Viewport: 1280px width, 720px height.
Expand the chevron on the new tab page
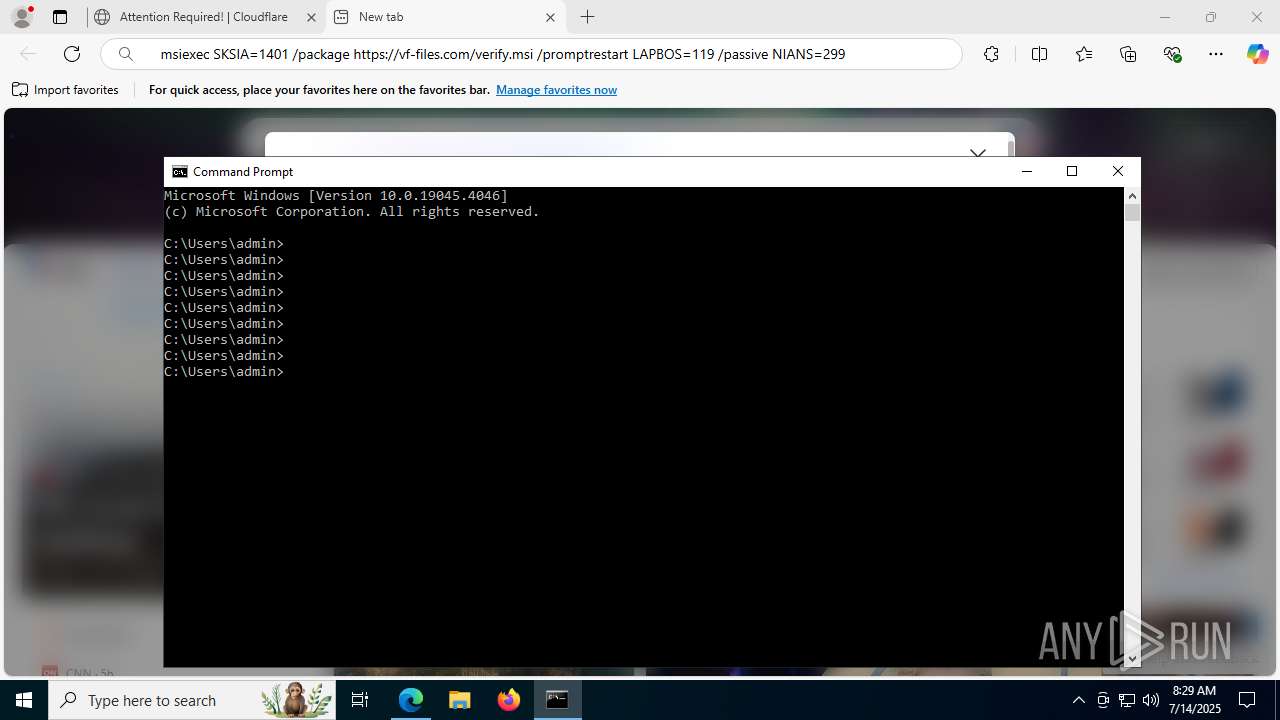(978, 153)
